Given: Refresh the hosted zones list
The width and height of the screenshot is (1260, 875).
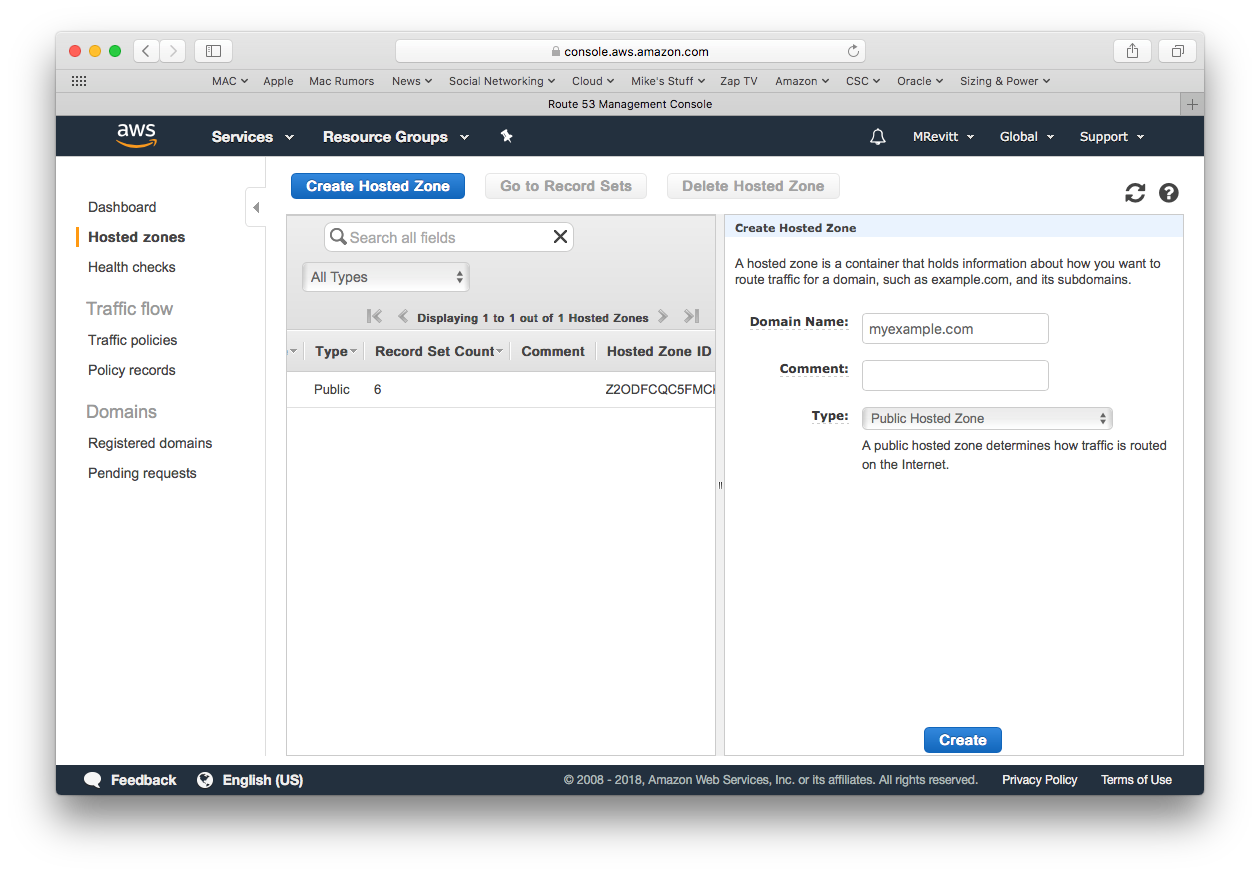Looking at the screenshot, I should tap(1135, 193).
